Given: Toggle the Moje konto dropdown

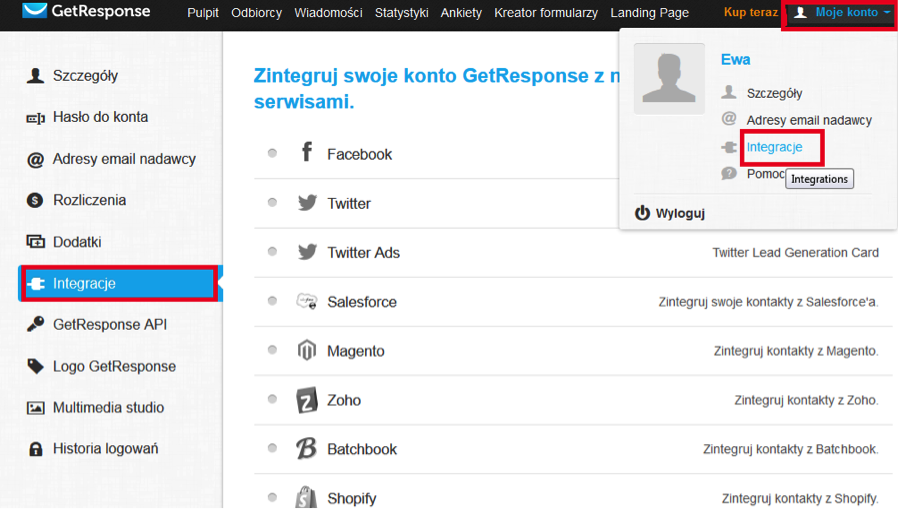Looking at the screenshot, I should pyautogui.click(x=841, y=13).
